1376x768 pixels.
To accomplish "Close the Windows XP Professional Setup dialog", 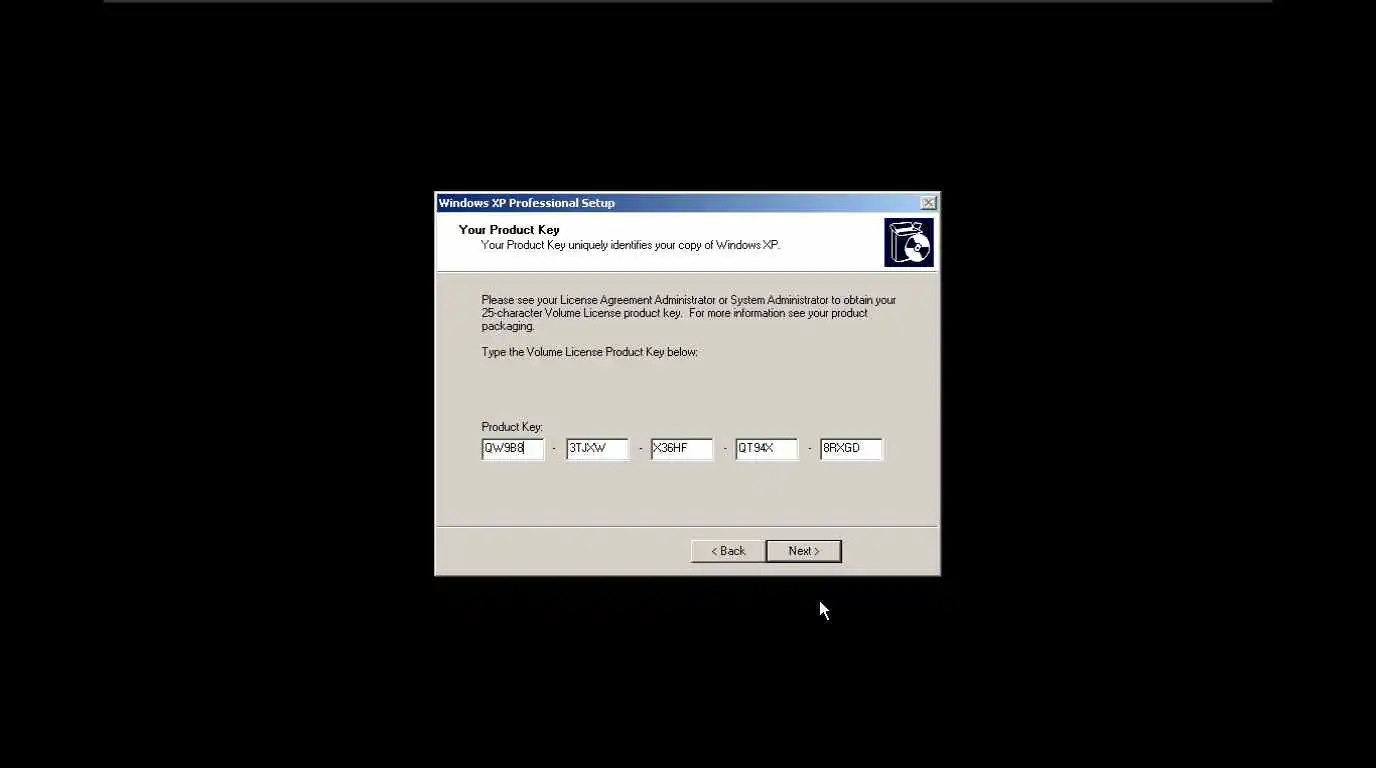I will (x=928, y=203).
